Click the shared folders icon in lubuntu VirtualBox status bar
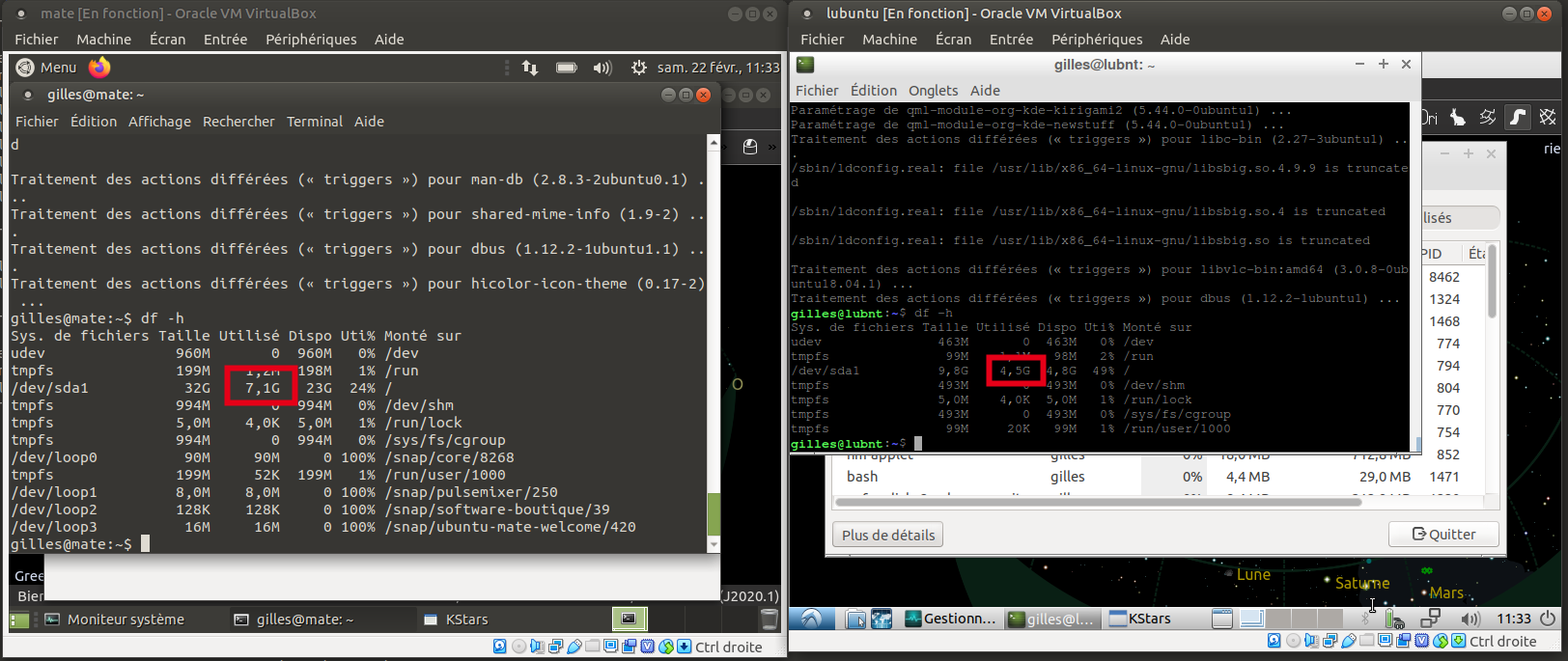This screenshot has height=661, width=1568. 1366,641
